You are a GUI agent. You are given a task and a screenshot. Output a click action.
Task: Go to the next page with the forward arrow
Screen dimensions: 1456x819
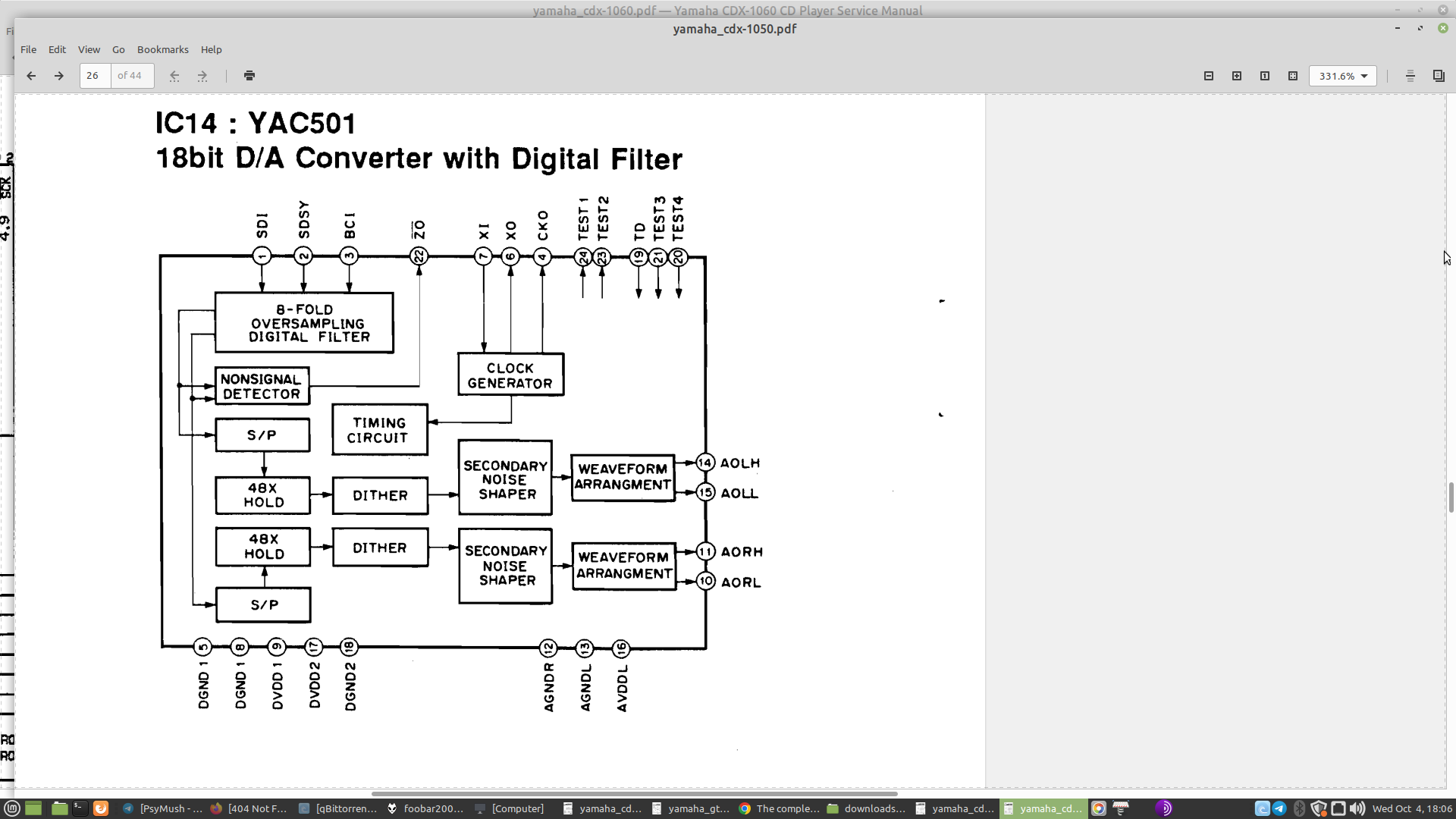pos(58,76)
